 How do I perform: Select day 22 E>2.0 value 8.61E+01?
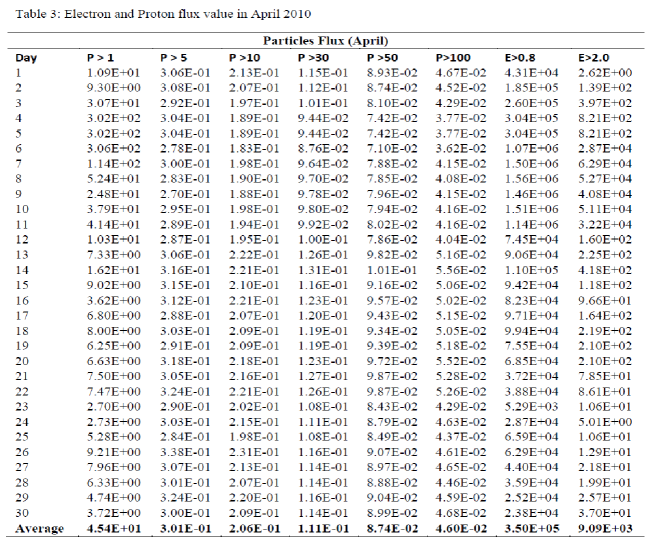coord(605,392)
